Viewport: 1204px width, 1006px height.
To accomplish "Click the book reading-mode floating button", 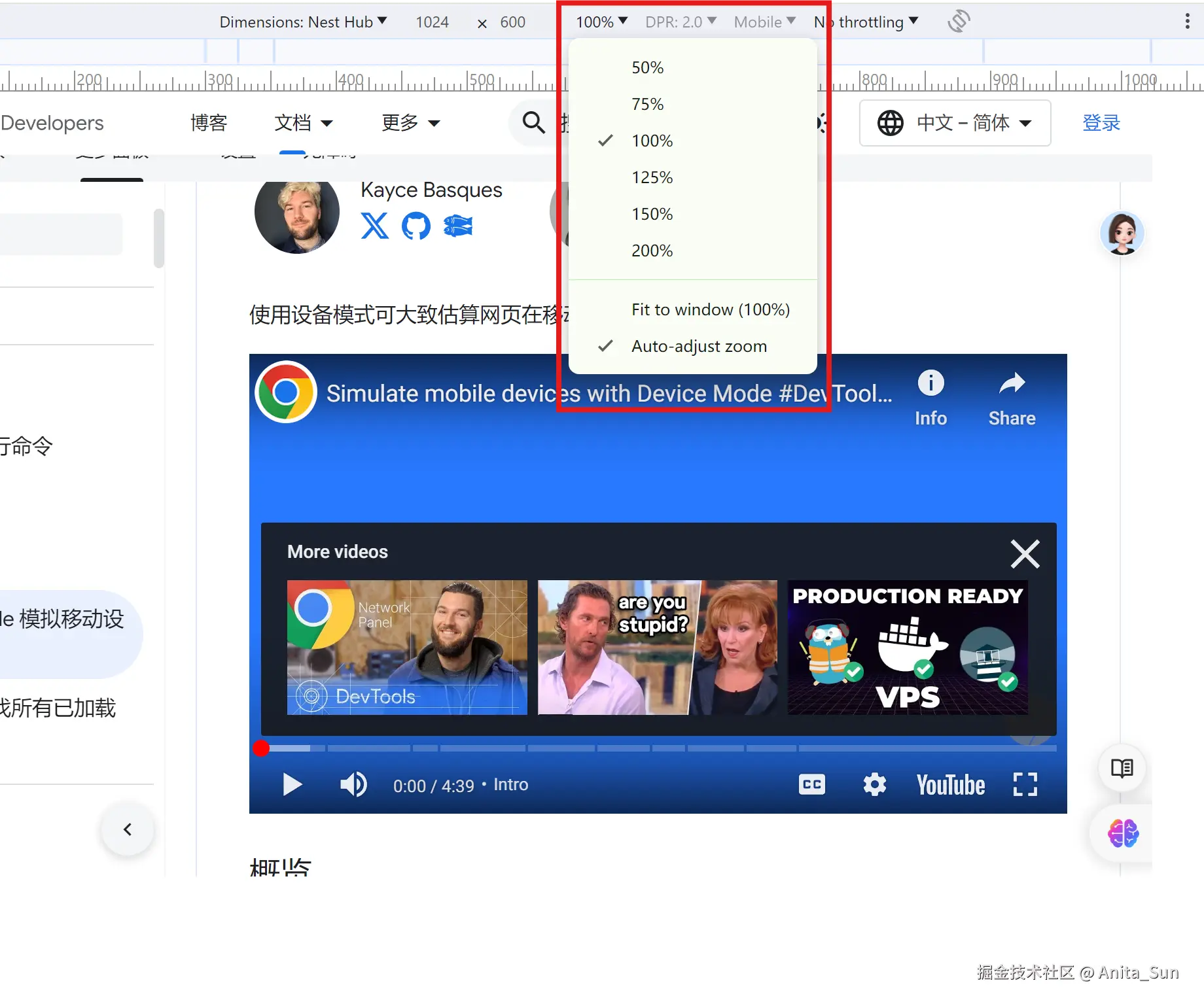I will click(x=1122, y=767).
